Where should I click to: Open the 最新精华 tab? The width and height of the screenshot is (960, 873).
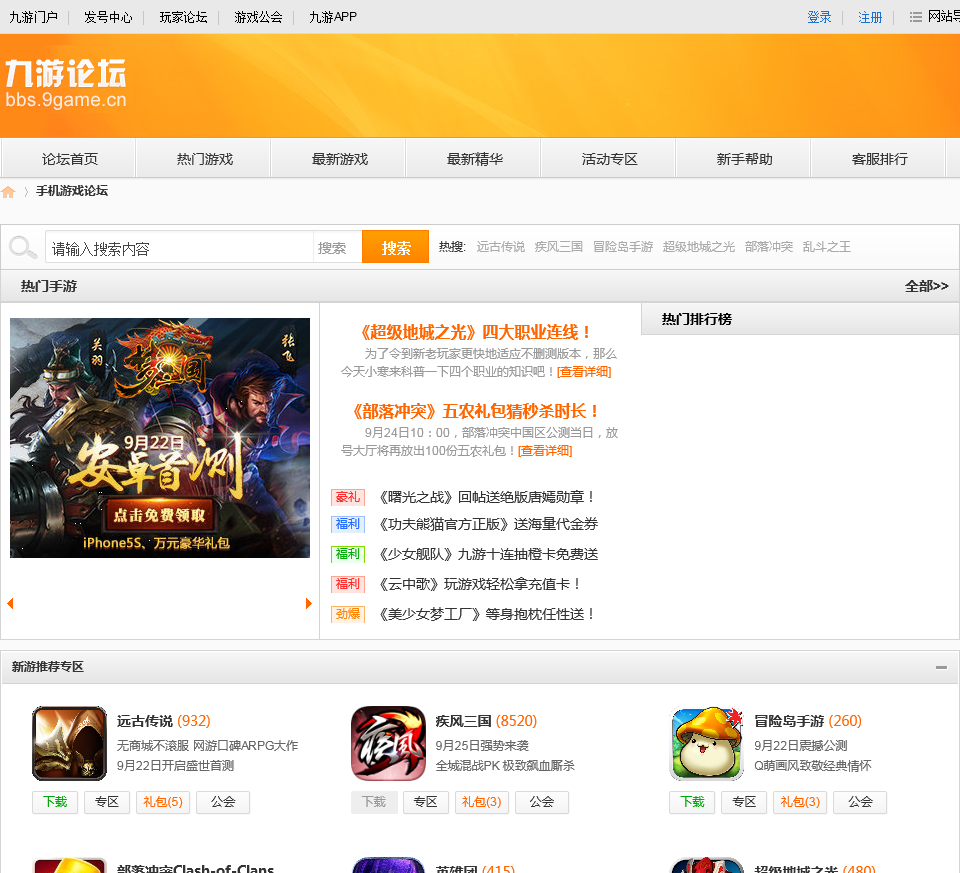pyautogui.click(x=474, y=159)
